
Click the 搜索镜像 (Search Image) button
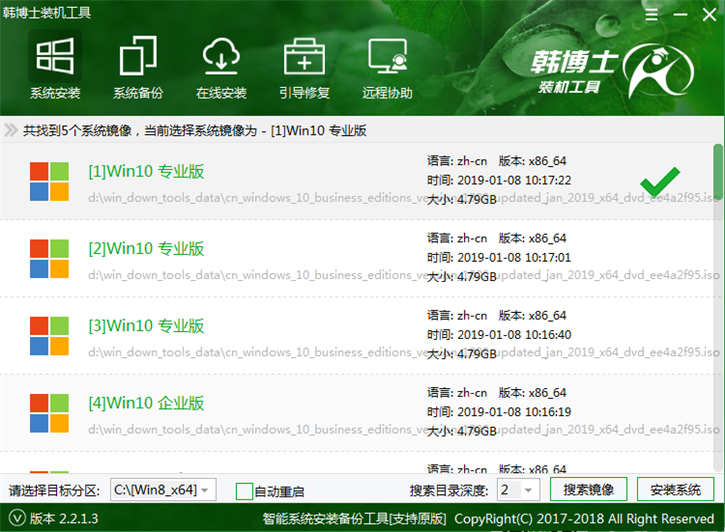tap(588, 490)
